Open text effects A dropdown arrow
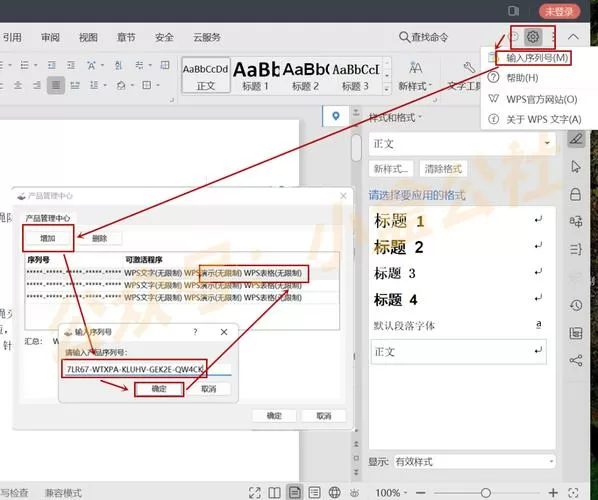The width and height of the screenshot is (598, 500). pyautogui.click(x=102, y=65)
